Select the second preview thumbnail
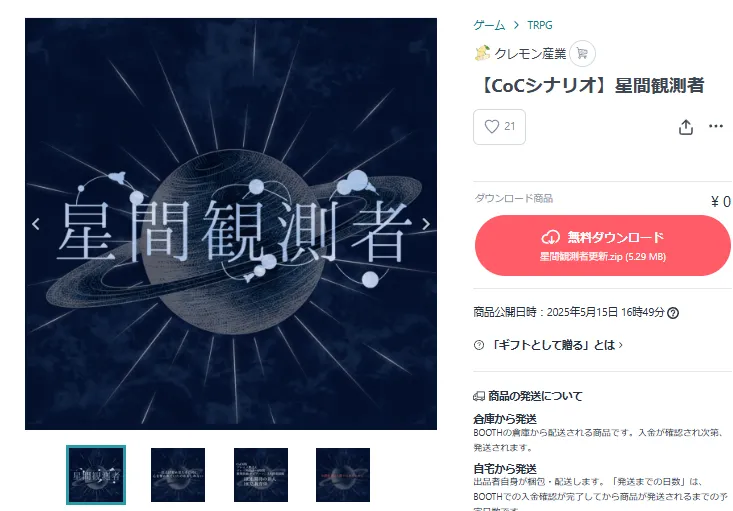The height and width of the screenshot is (511, 733). point(178,475)
